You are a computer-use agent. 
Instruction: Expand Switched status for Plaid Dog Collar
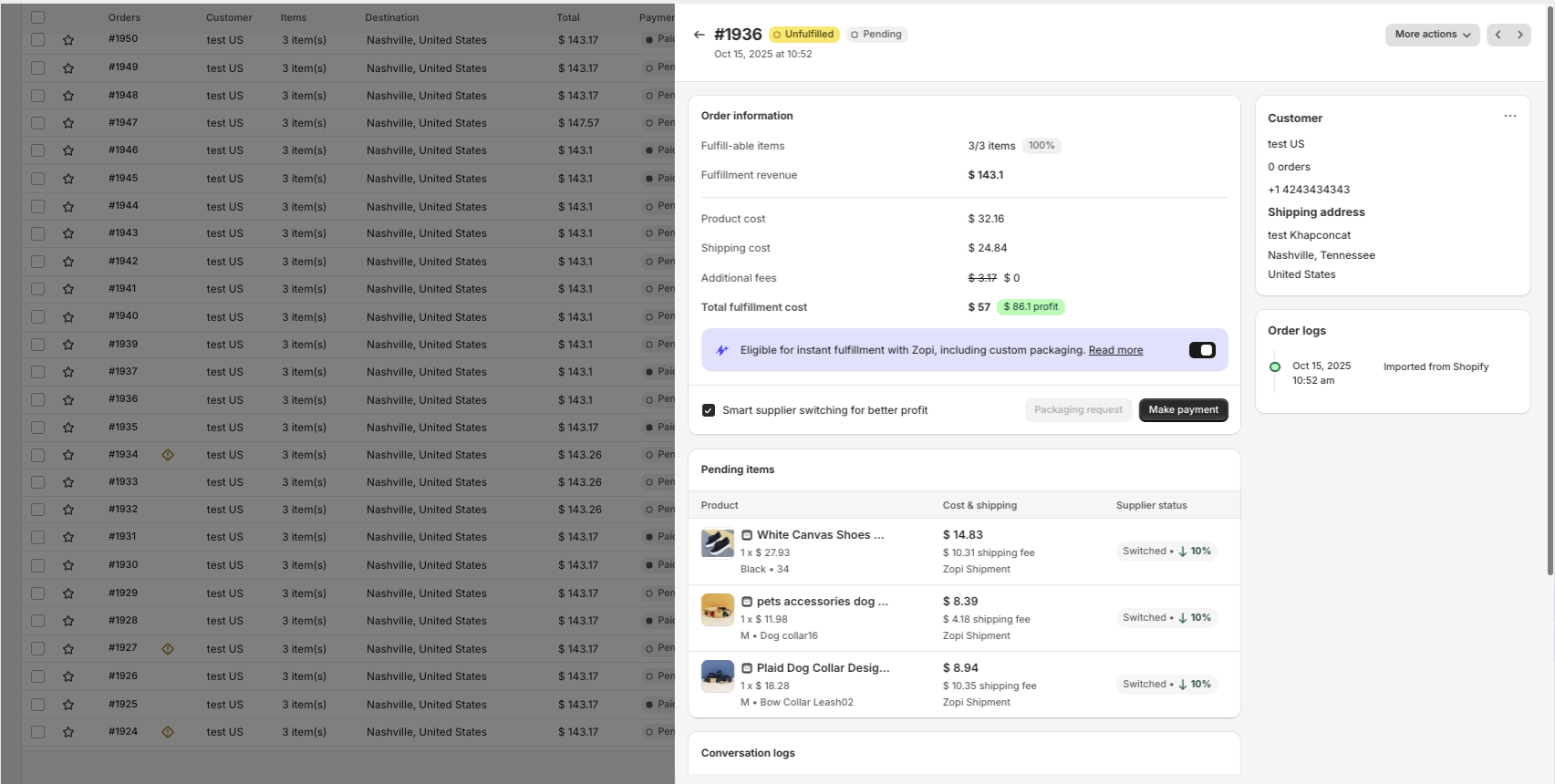(x=1166, y=685)
